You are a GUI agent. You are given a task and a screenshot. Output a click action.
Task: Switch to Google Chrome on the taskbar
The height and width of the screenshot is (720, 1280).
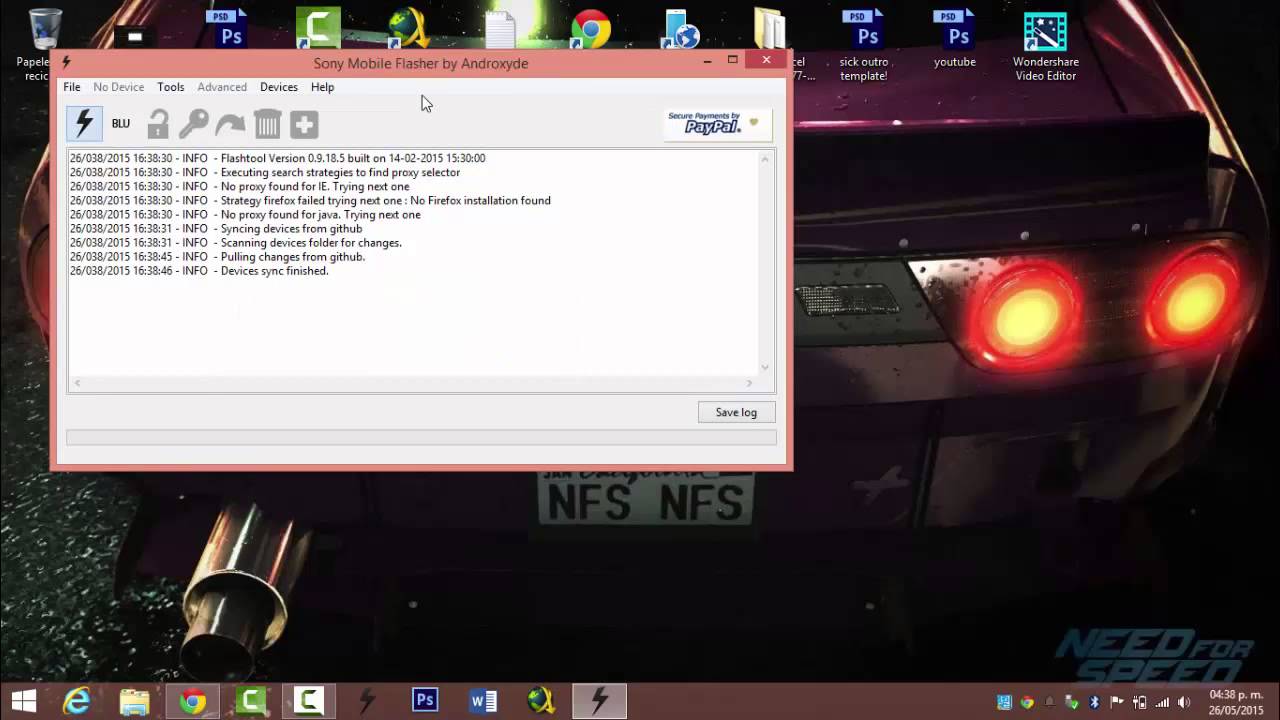193,701
